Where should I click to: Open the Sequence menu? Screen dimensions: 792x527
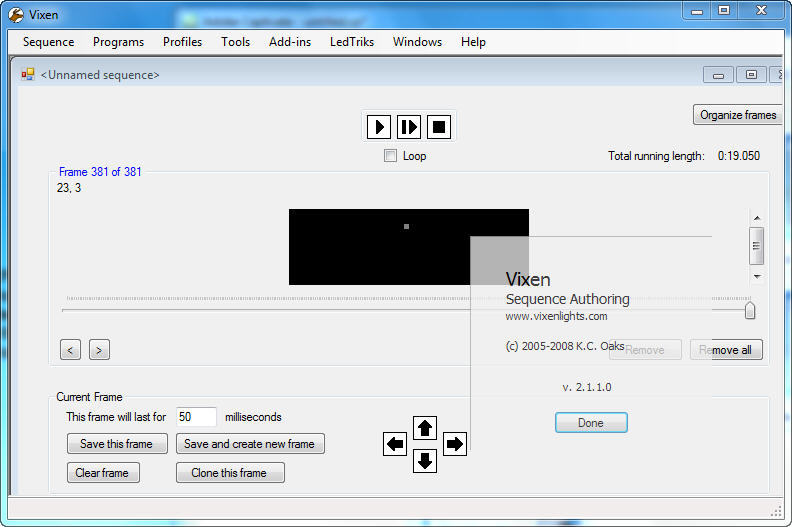pos(48,42)
